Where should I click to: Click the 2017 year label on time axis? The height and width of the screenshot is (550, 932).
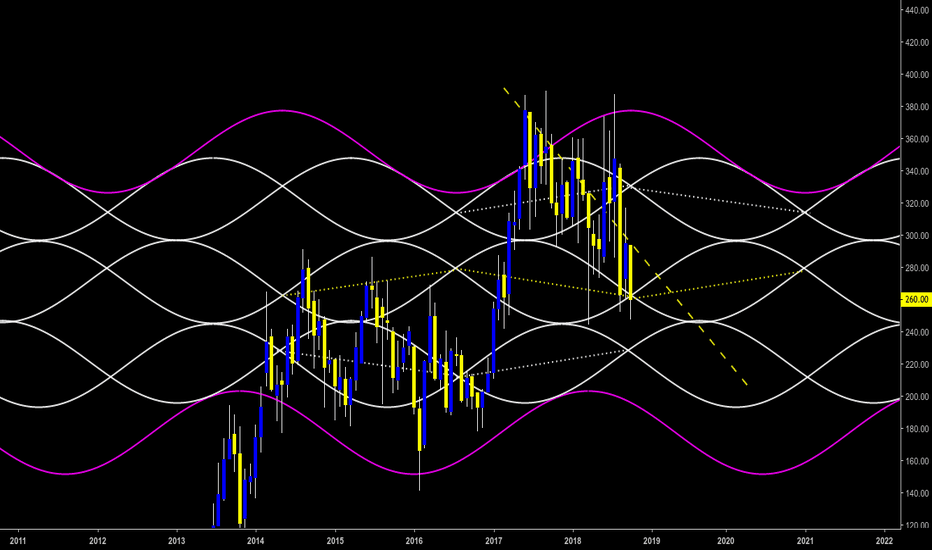point(494,540)
